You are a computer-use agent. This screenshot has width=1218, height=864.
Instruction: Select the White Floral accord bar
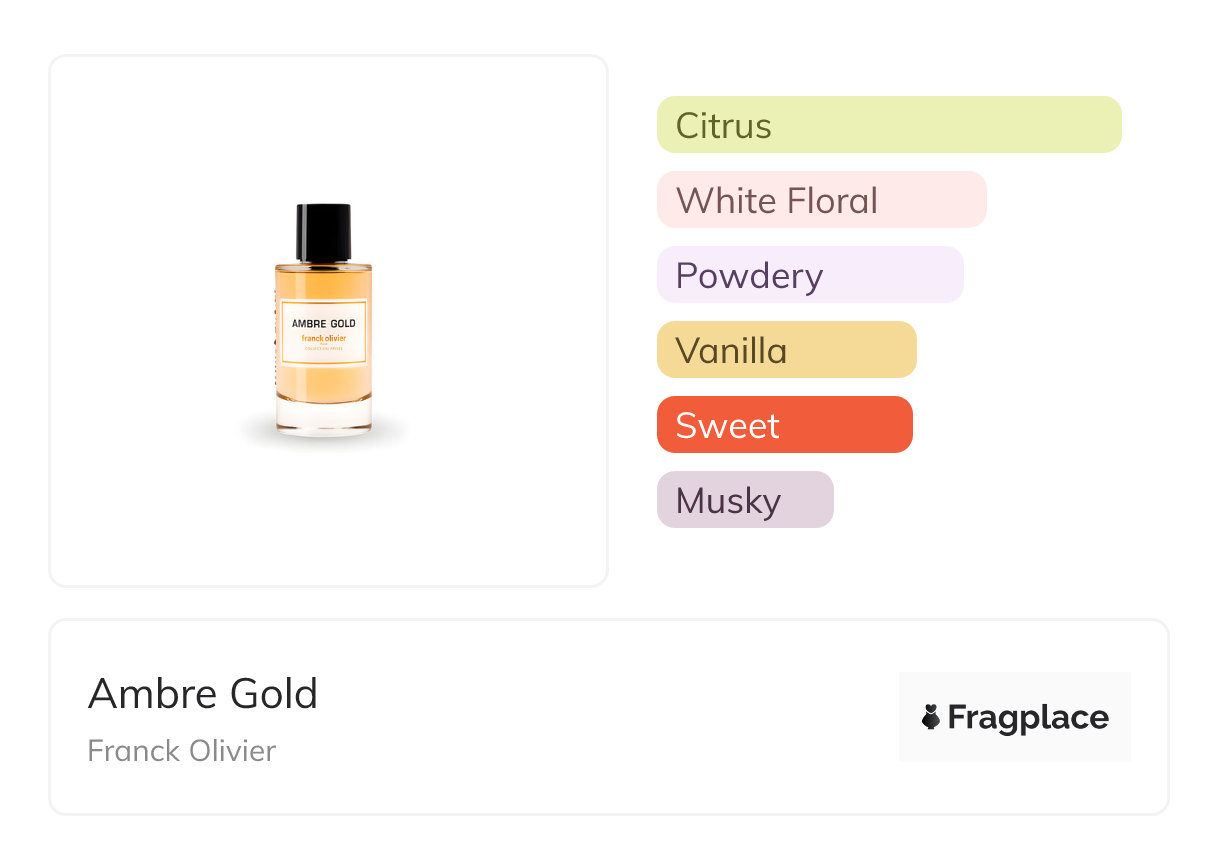(821, 200)
